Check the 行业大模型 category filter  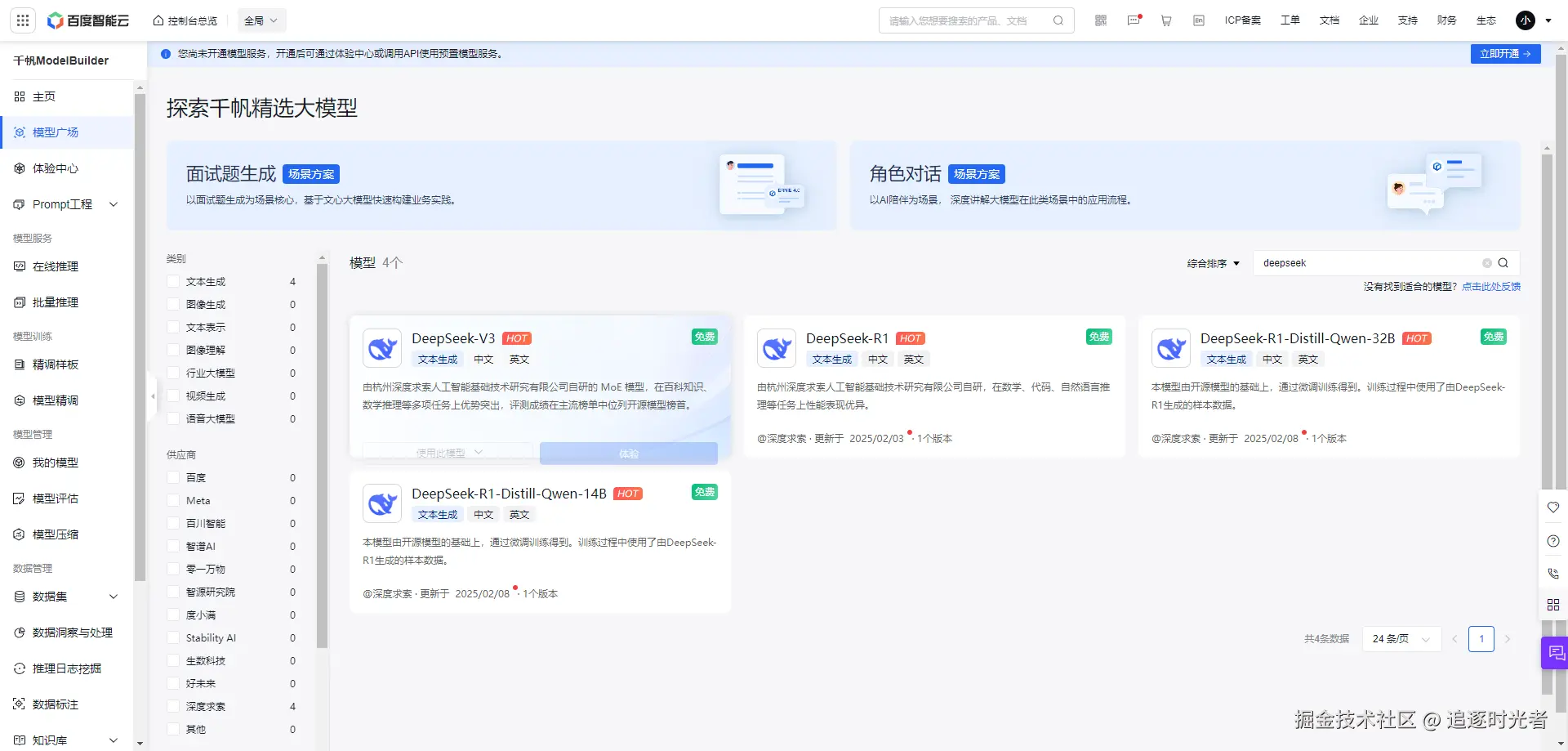[173, 373]
